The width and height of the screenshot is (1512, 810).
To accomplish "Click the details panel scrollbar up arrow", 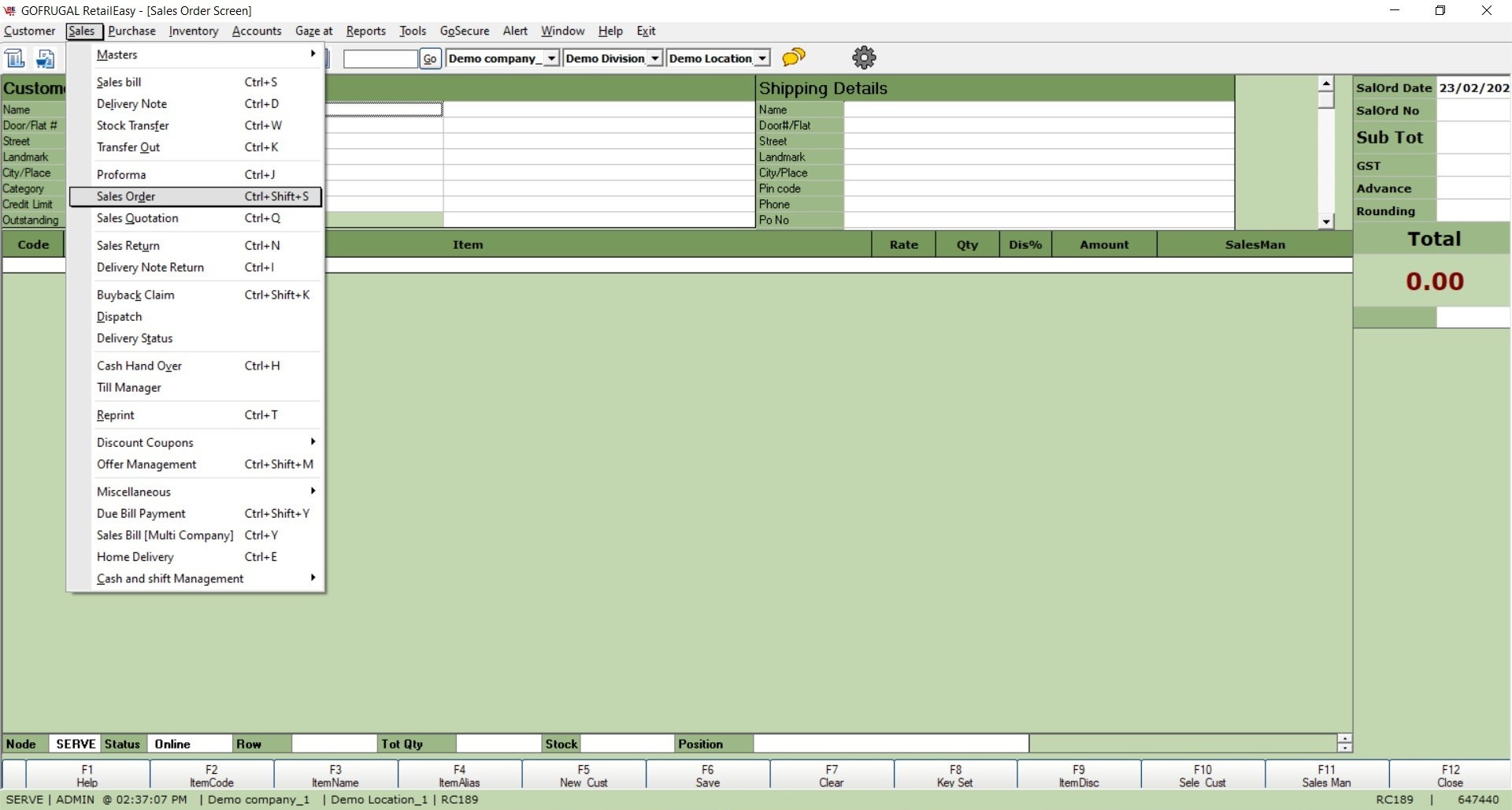I will [x=1326, y=84].
